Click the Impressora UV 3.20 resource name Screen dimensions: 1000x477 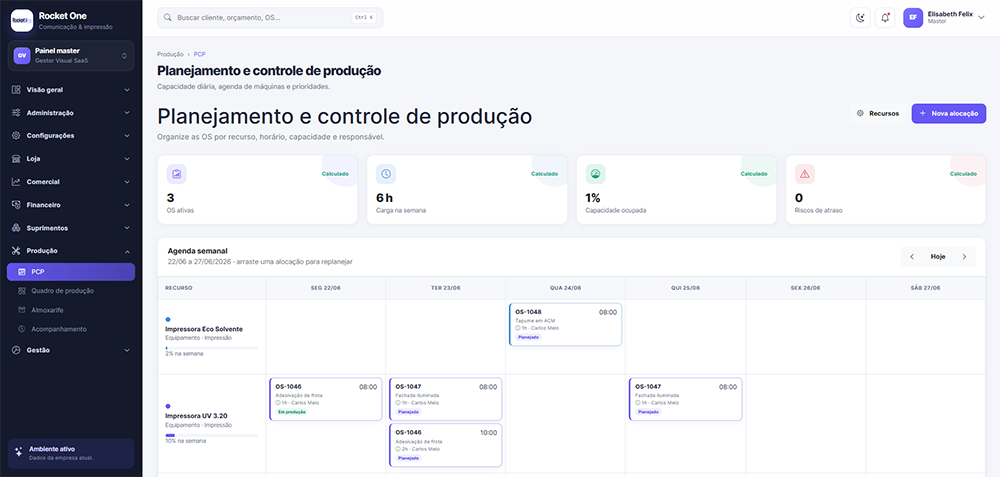196,416
